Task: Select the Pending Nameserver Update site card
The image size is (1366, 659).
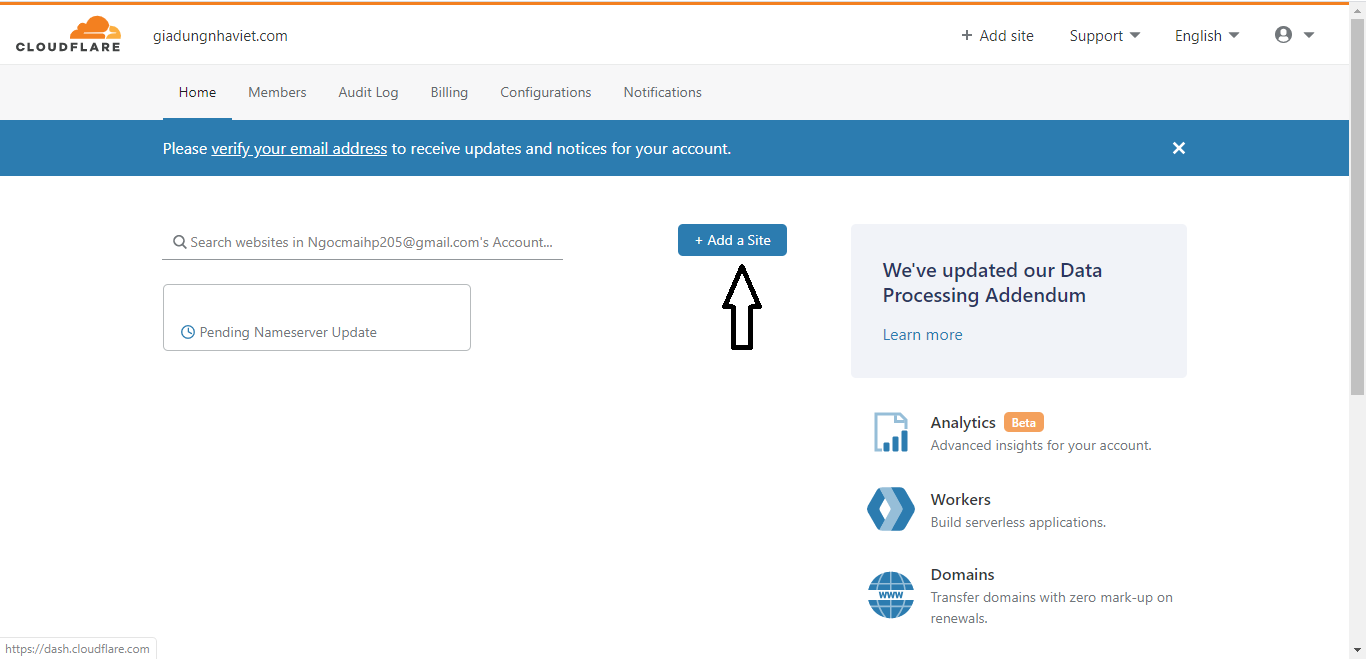Action: [316, 317]
